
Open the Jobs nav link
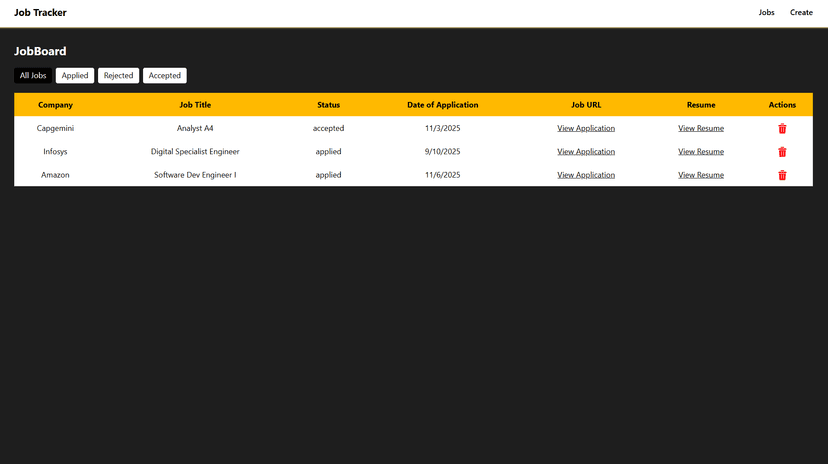click(x=766, y=12)
